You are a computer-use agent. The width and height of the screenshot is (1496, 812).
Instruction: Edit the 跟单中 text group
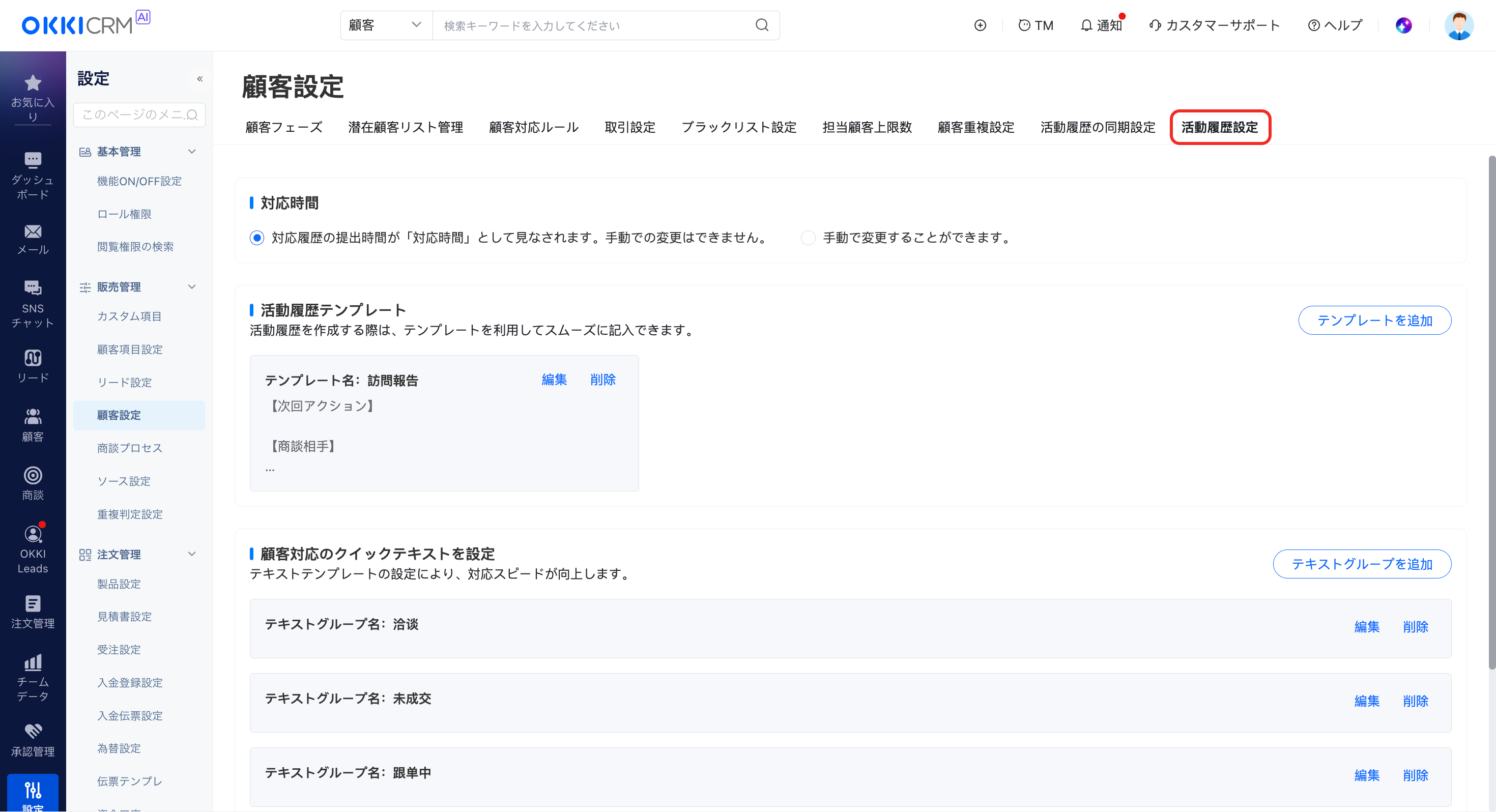coord(1367,775)
